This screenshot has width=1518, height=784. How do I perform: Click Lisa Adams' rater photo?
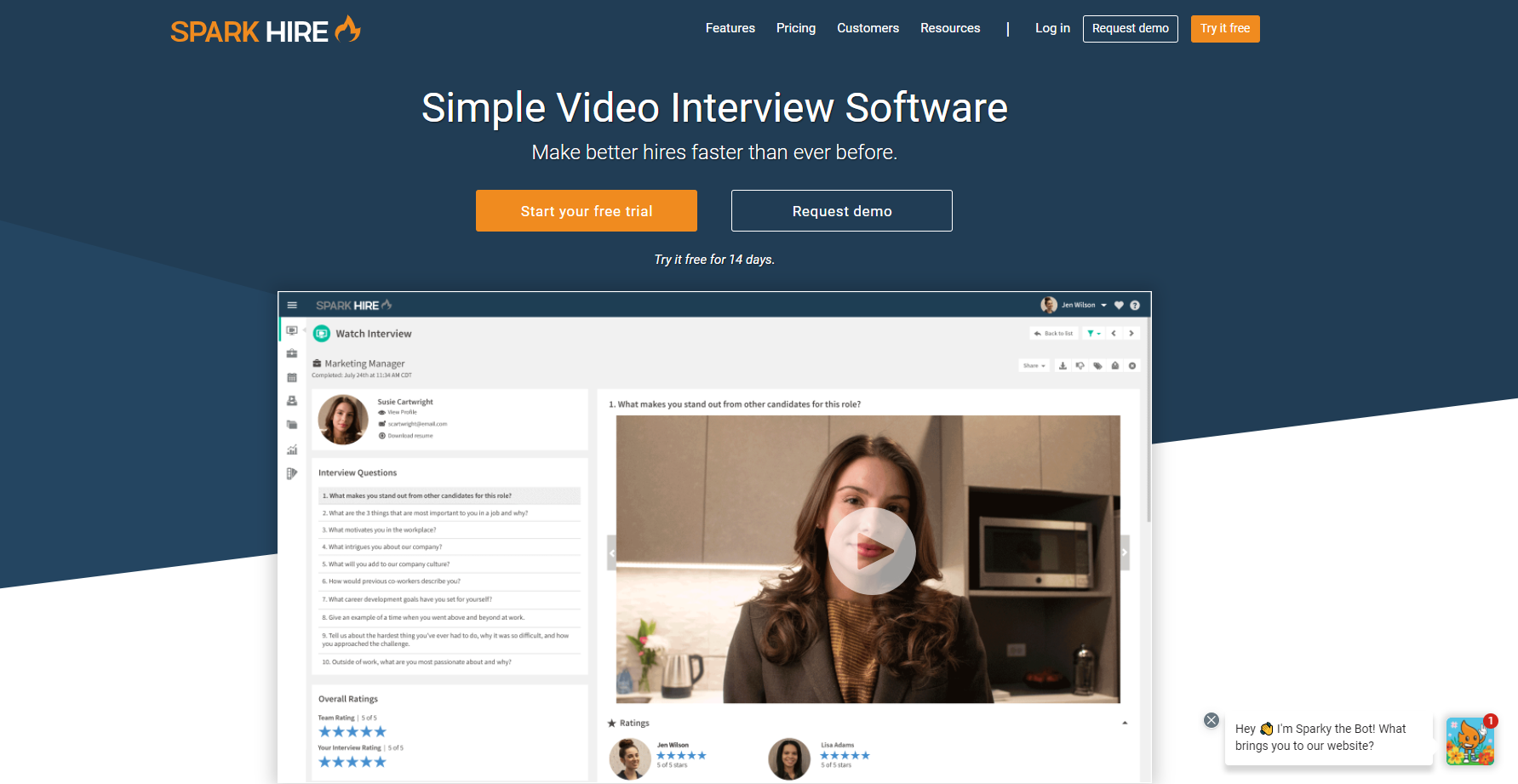(x=789, y=758)
